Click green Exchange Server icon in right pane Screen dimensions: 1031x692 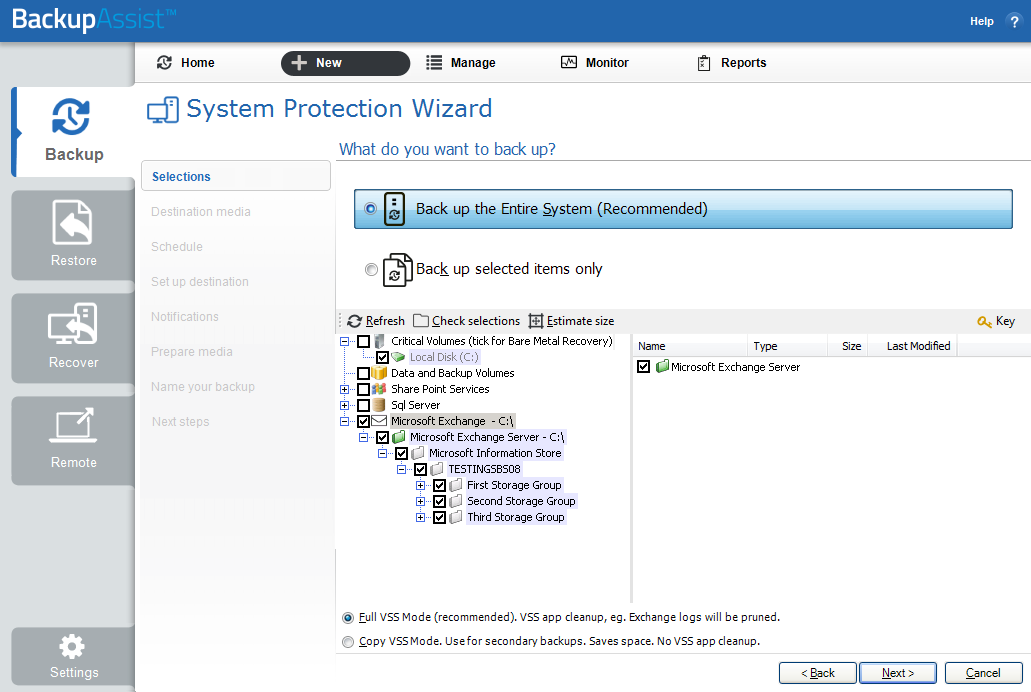(x=662, y=366)
